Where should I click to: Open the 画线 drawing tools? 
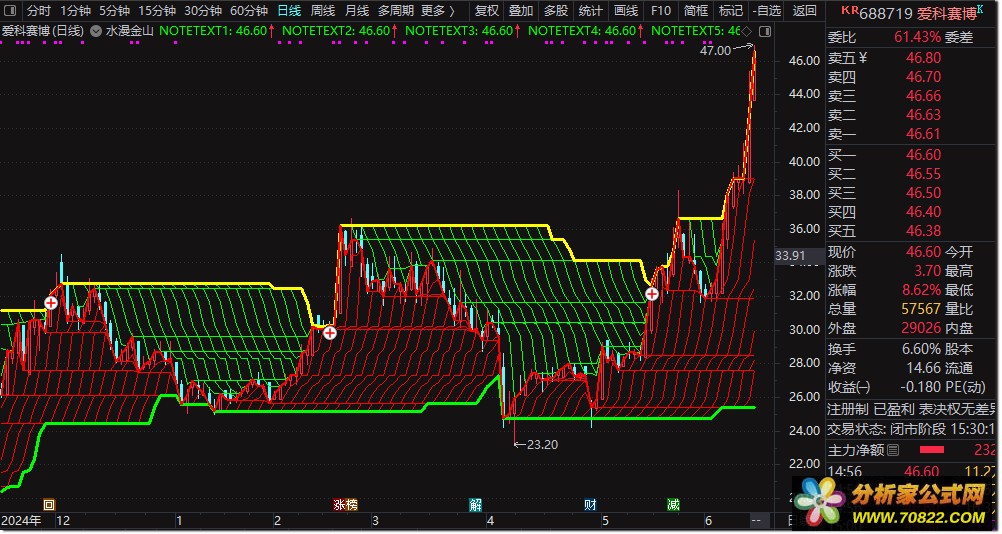626,11
